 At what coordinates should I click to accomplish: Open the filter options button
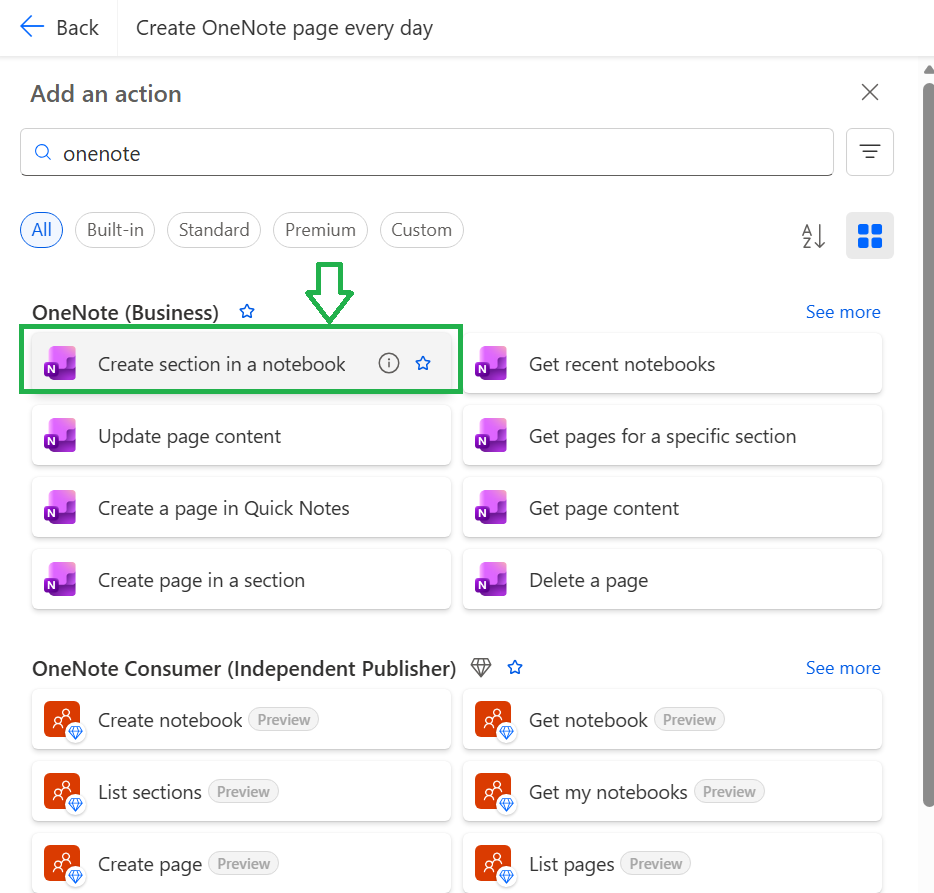870,152
